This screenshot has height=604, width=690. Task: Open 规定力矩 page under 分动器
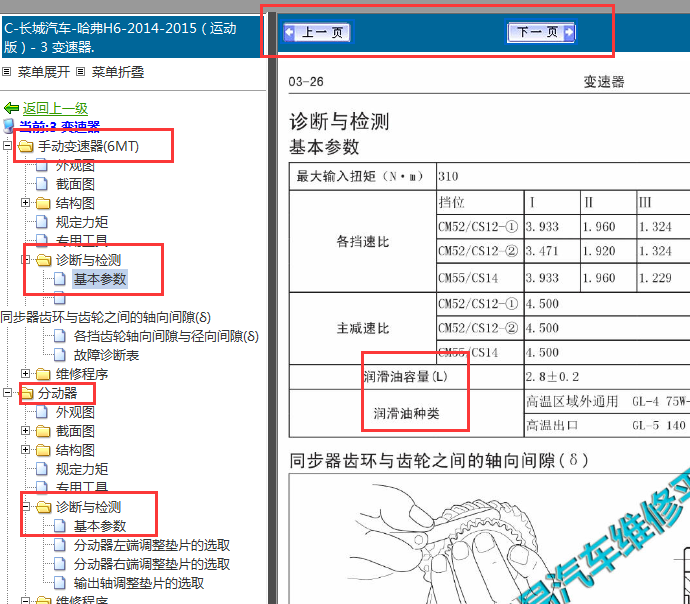(x=81, y=469)
